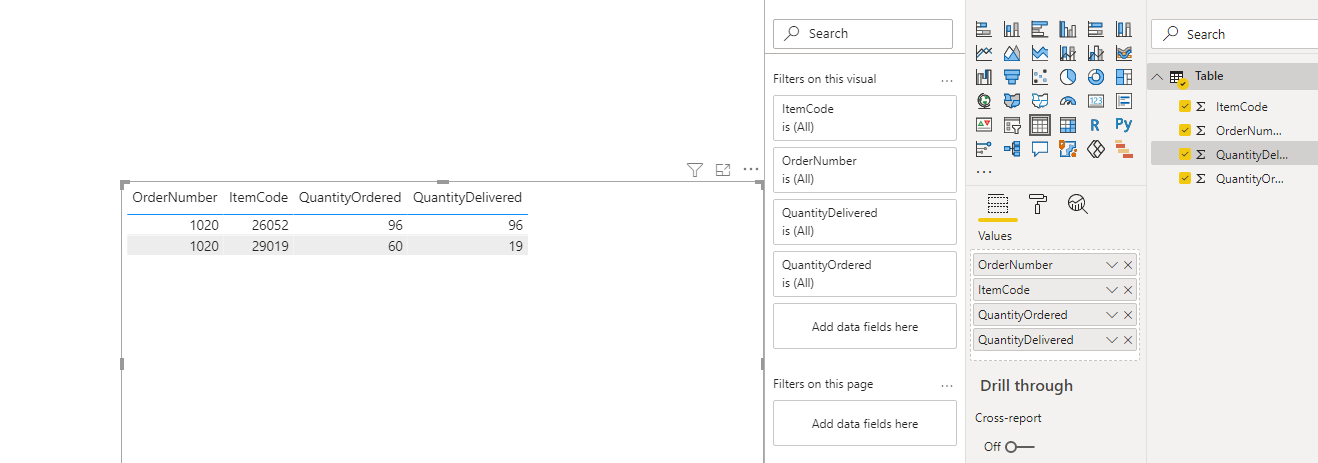Collapse the Table node in Fields
The image size is (1318, 463).
click(1158, 77)
